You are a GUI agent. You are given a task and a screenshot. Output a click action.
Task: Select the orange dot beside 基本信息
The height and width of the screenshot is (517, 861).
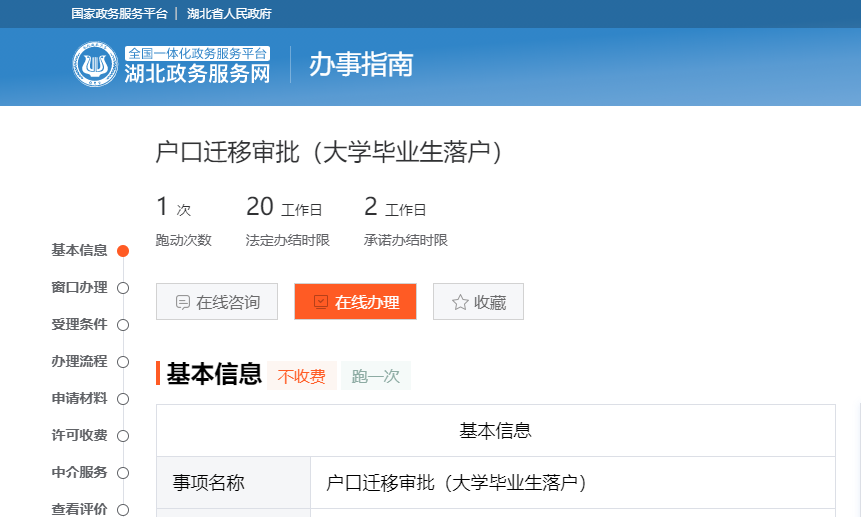[x=123, y=251]
